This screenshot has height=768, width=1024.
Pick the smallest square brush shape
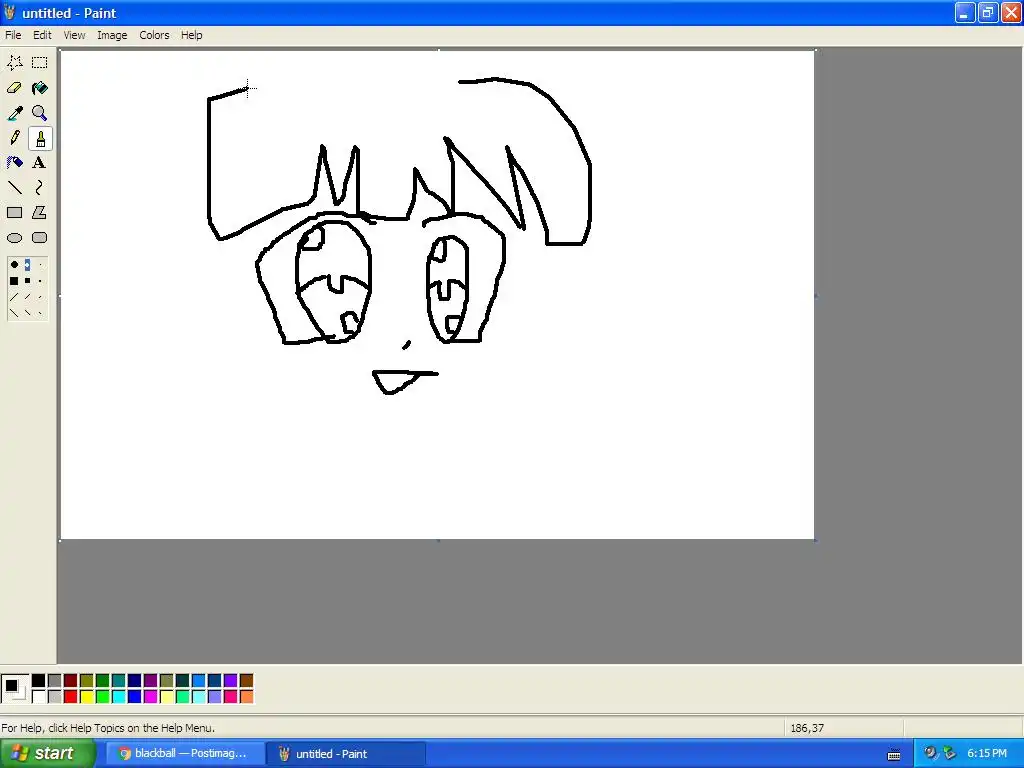[x=40, y=281]
